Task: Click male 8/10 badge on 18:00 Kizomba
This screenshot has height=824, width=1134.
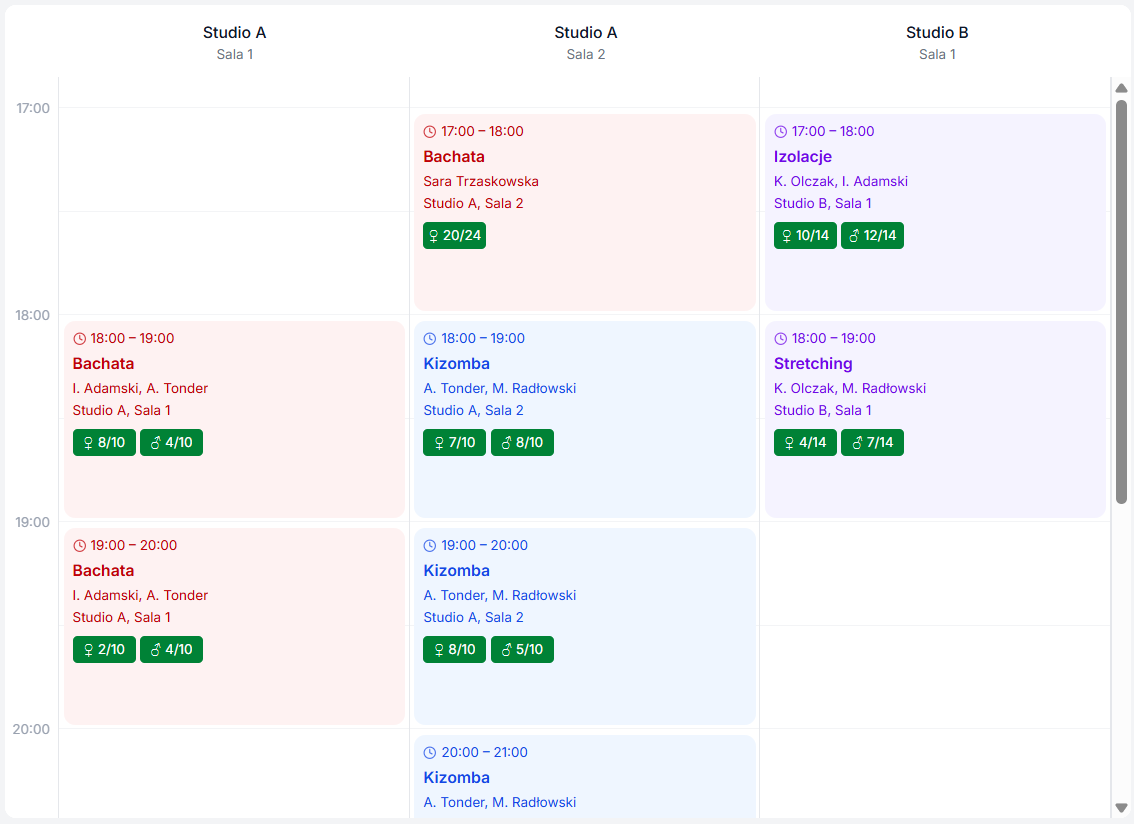Action: coord(522,443)
